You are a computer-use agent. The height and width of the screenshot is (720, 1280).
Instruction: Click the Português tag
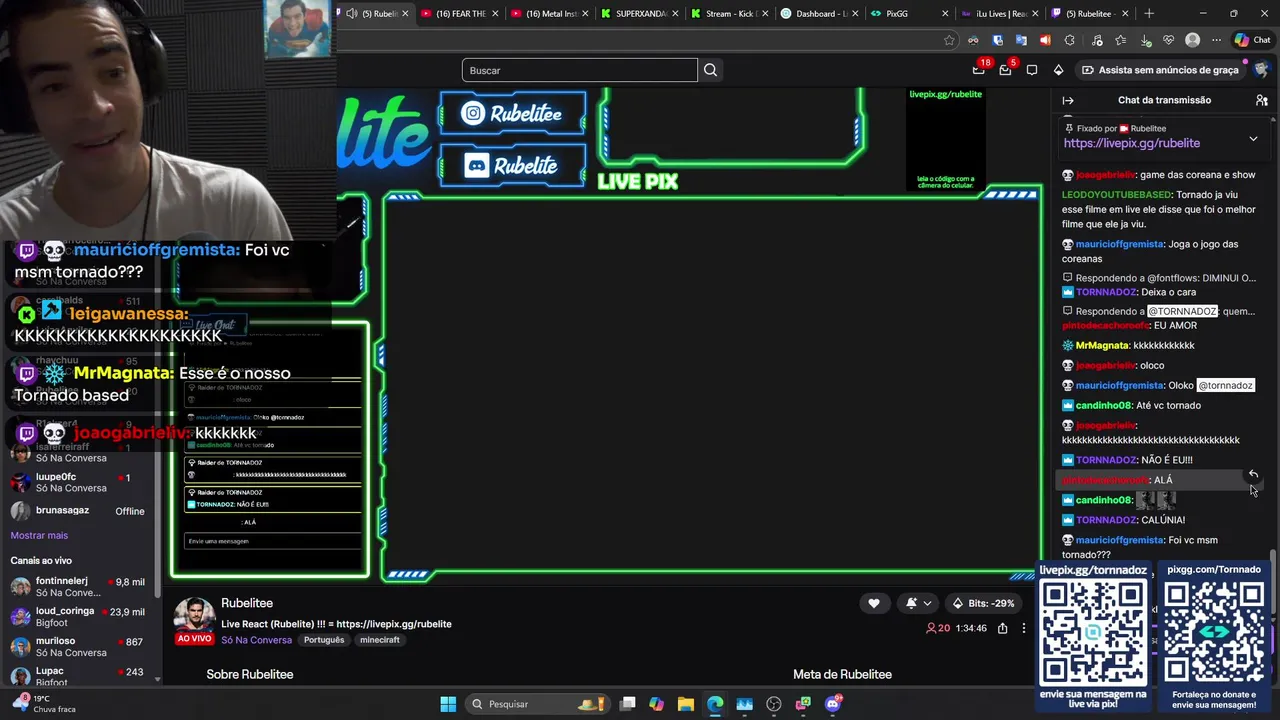click(324, 640)
